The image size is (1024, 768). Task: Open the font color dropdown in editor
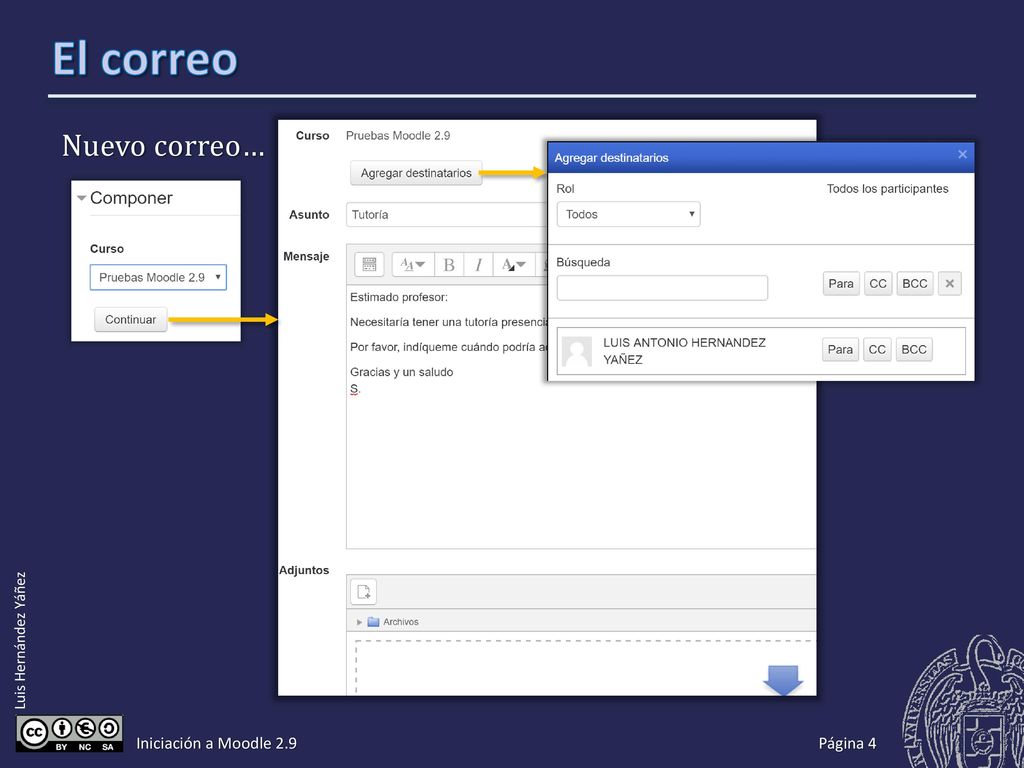coord(513,264)
